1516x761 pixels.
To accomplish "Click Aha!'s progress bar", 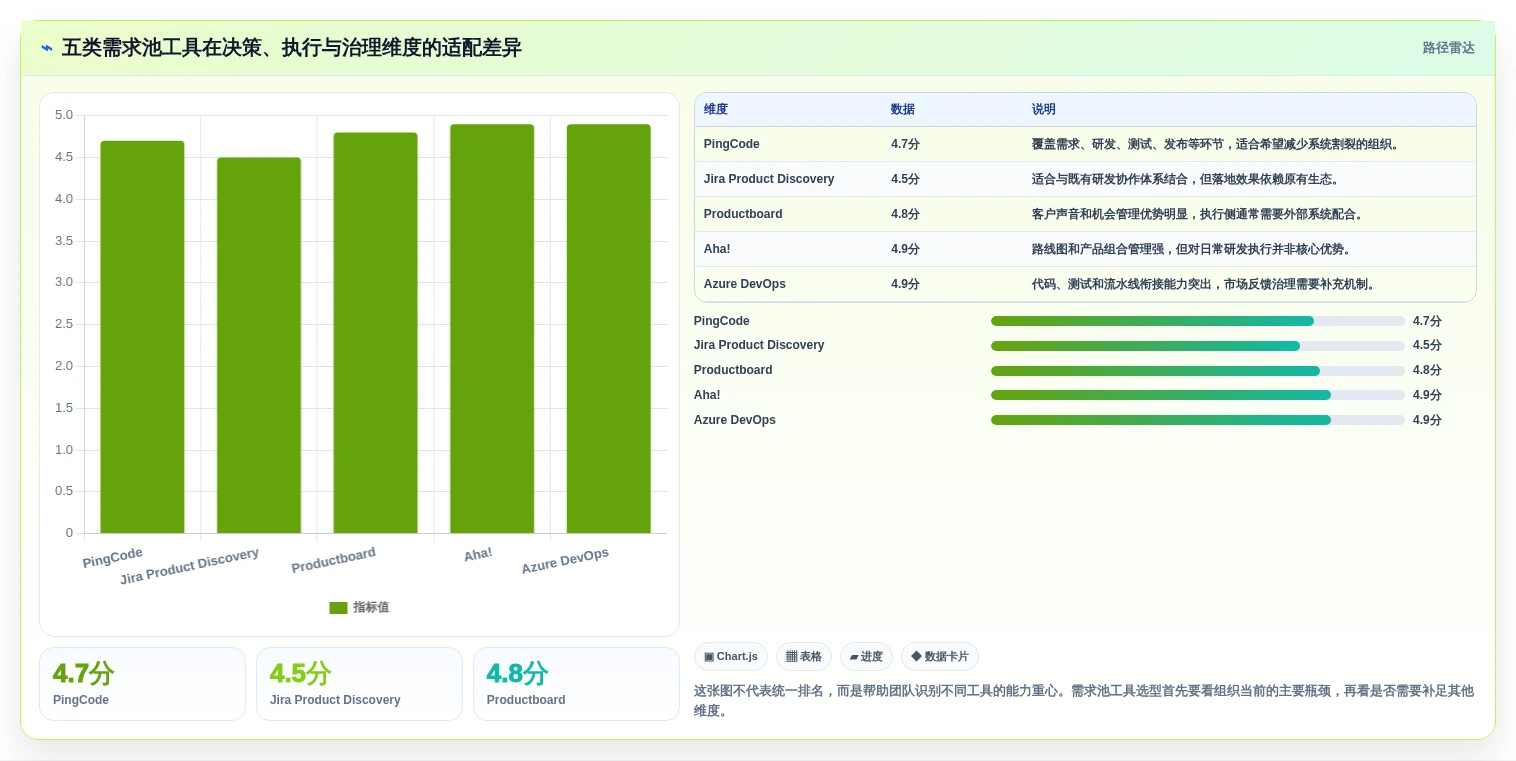I will [x=1198, y=395].
